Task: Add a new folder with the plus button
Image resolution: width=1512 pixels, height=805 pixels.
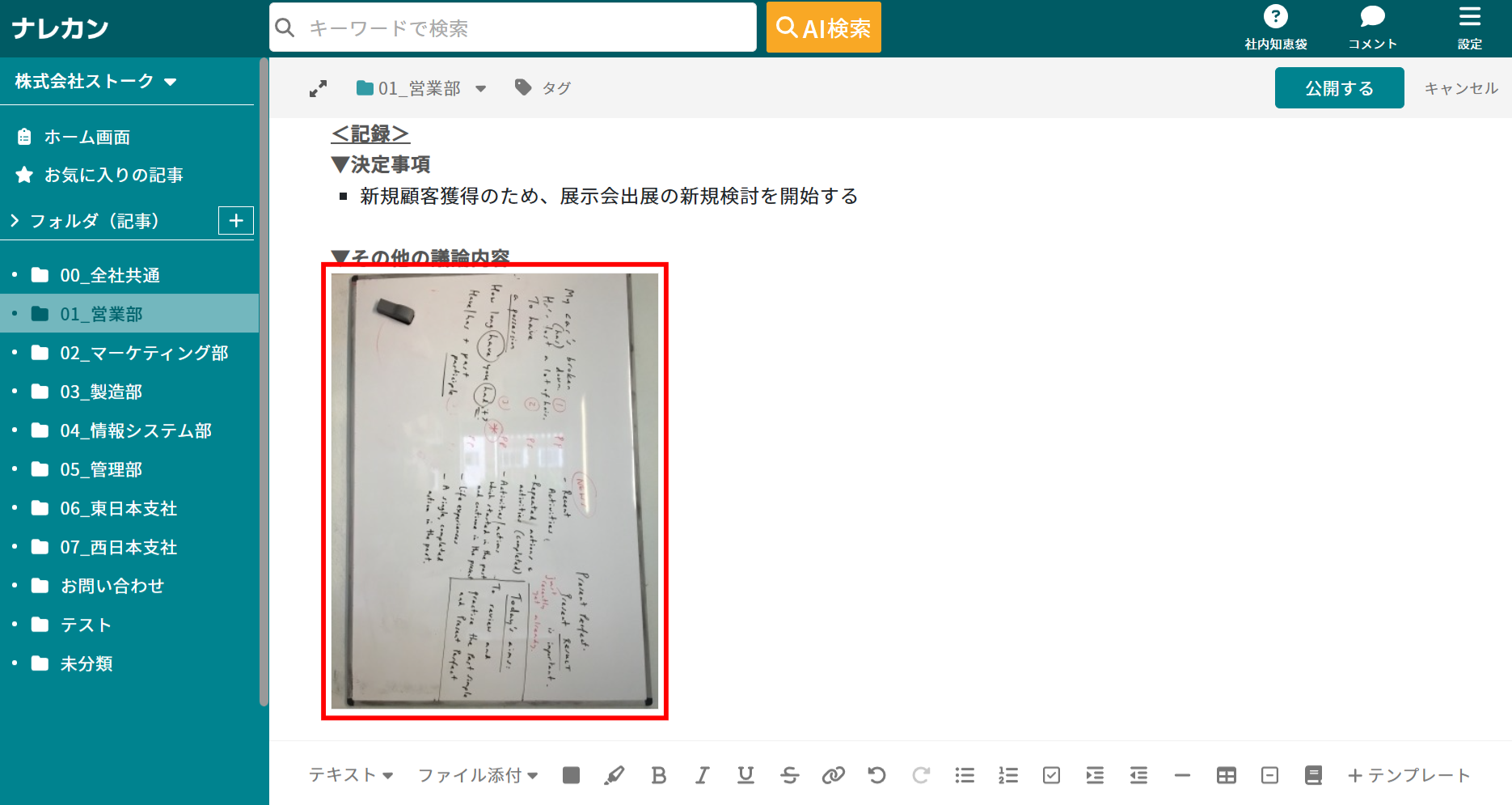Action: coord(235,220)
